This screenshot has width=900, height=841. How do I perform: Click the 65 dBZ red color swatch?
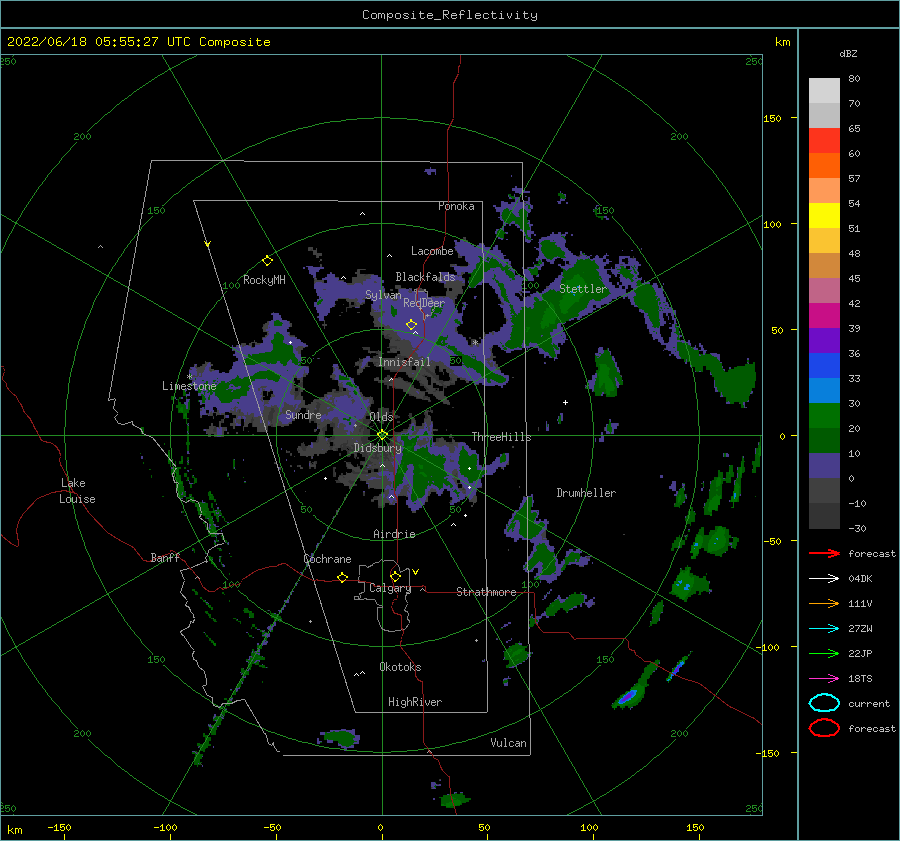[824, 140]
